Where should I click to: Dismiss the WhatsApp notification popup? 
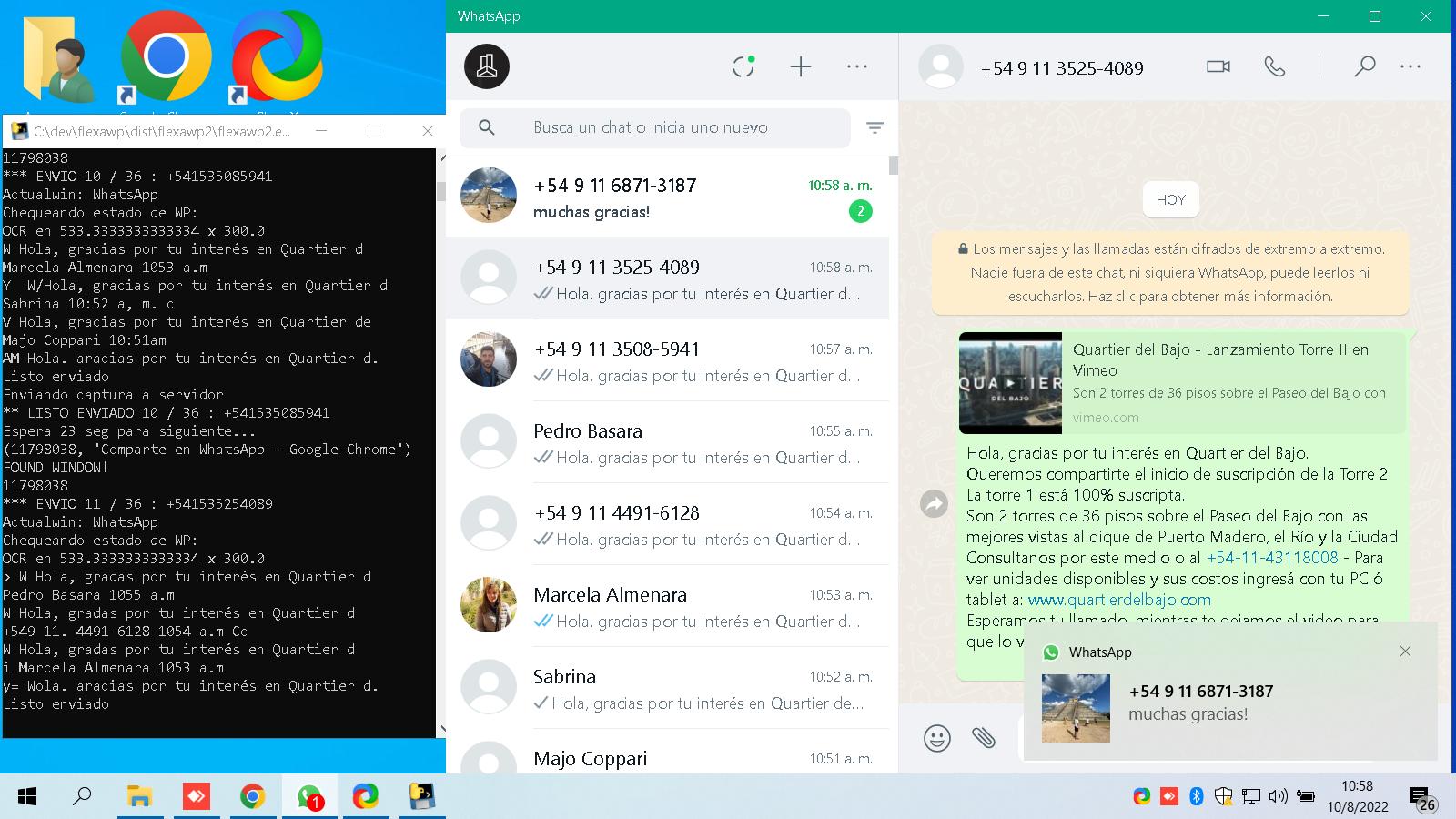pos(1405,652)
